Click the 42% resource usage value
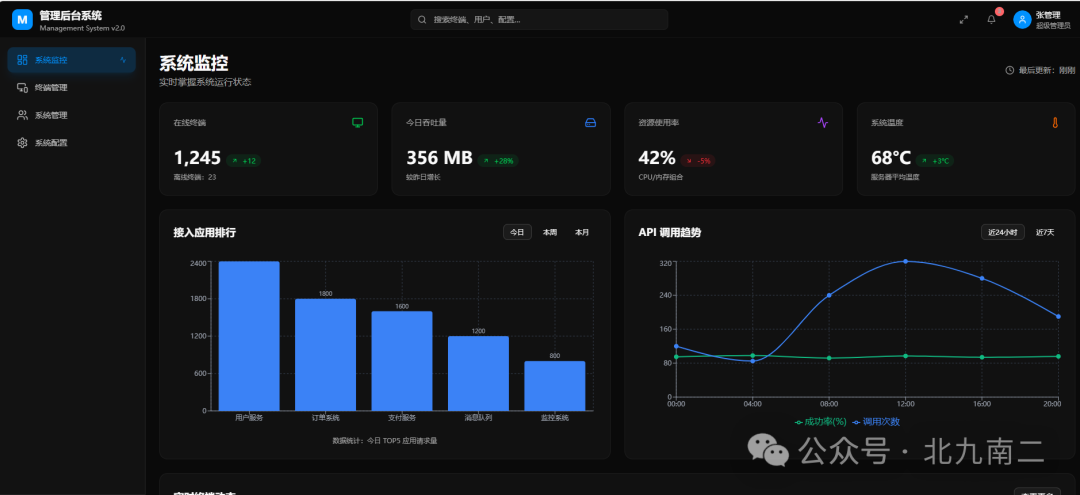This screenshot has height=495, width=1080. coord(657,158)
